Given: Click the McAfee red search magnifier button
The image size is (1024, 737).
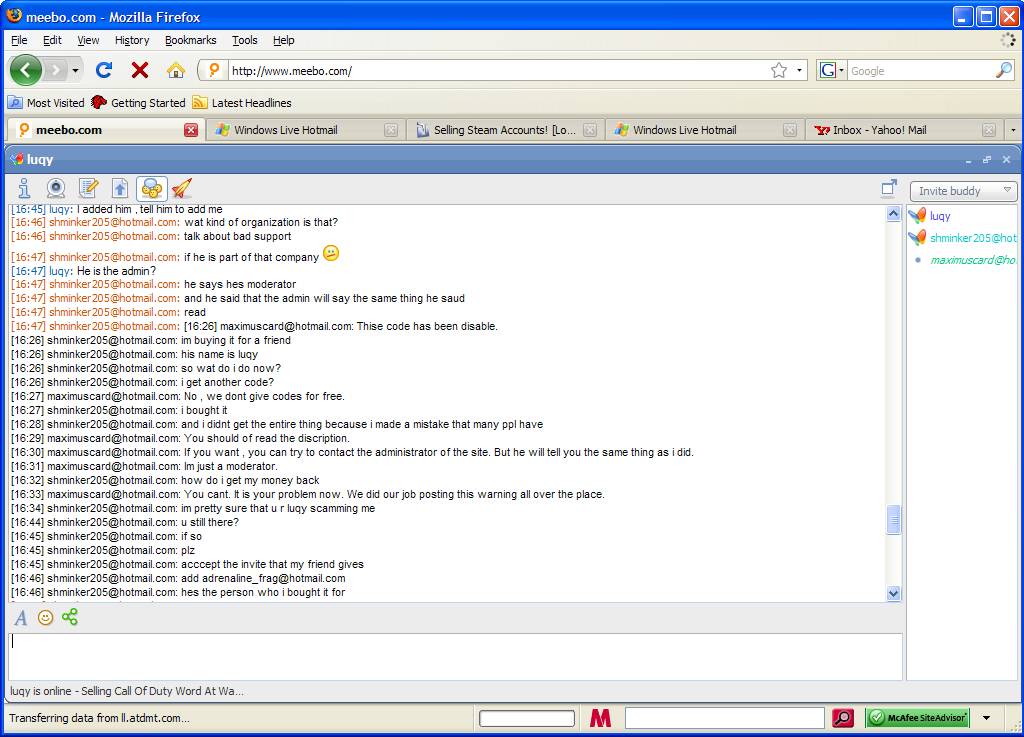Looking at the screenshot, I should [843, 718].
